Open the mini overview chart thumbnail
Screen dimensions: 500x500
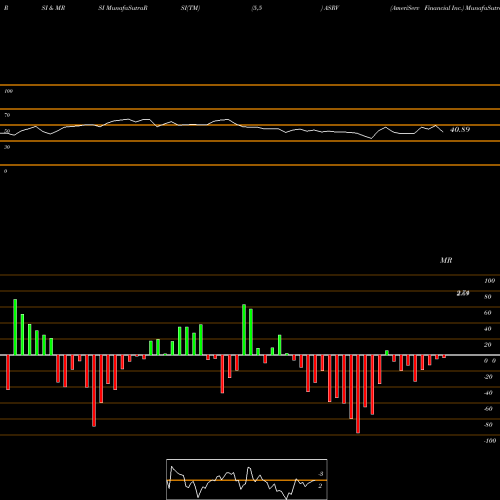247,479
